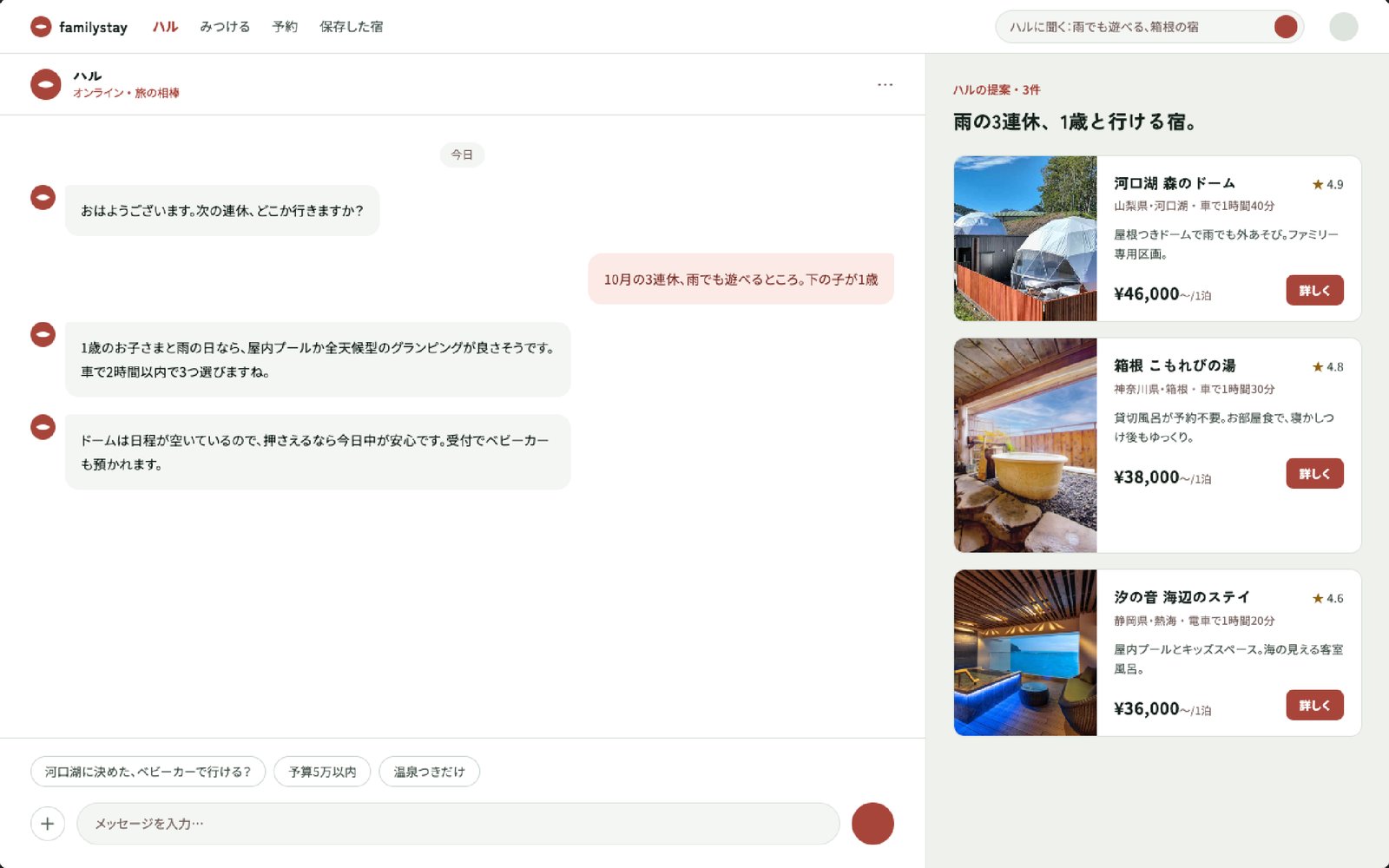Submit the top search with red button

coord(1286,27)
